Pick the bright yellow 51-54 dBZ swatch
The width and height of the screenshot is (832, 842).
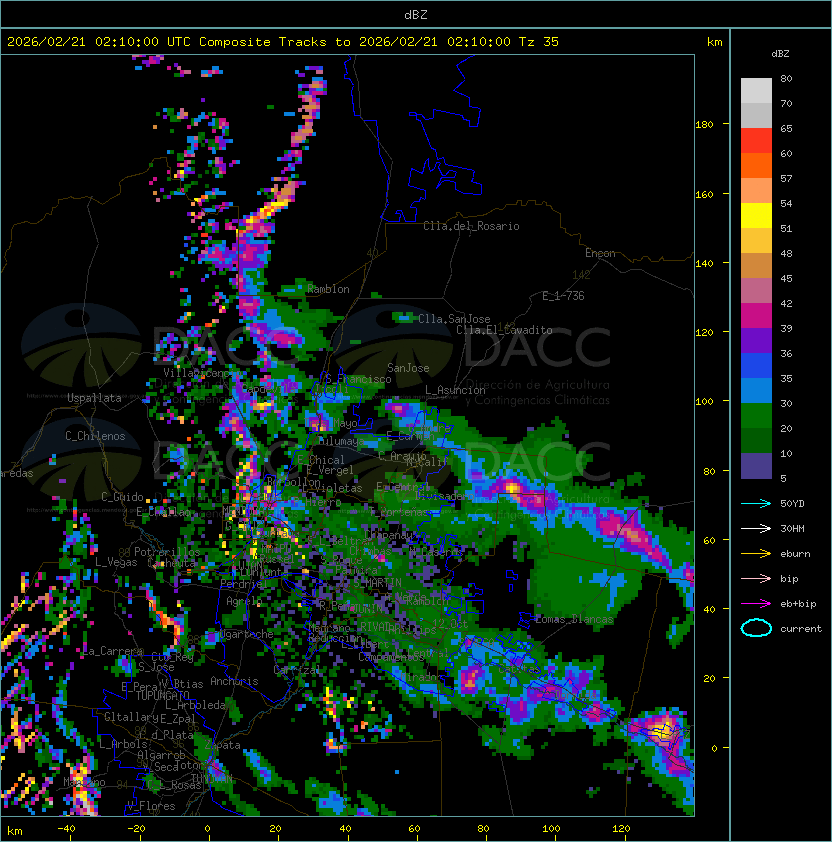pos(756,215)
